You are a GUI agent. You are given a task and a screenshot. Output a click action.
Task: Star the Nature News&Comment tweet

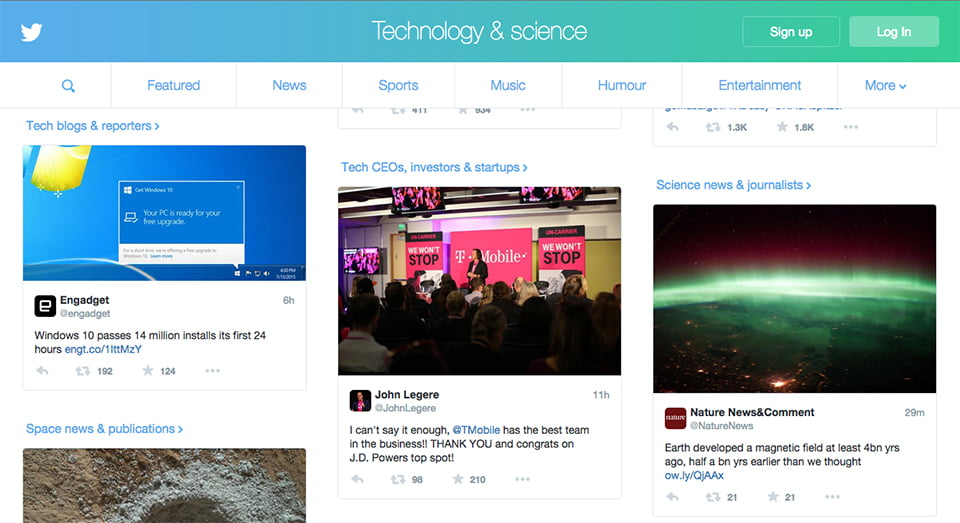pyautogui.click(x=773, y=497)
